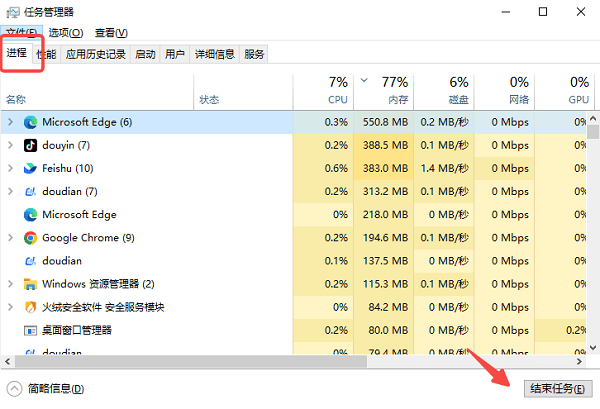Select the Google Chrome icon
The width and height of the screenshot is (600, 409).
click(x=31, y=238)
